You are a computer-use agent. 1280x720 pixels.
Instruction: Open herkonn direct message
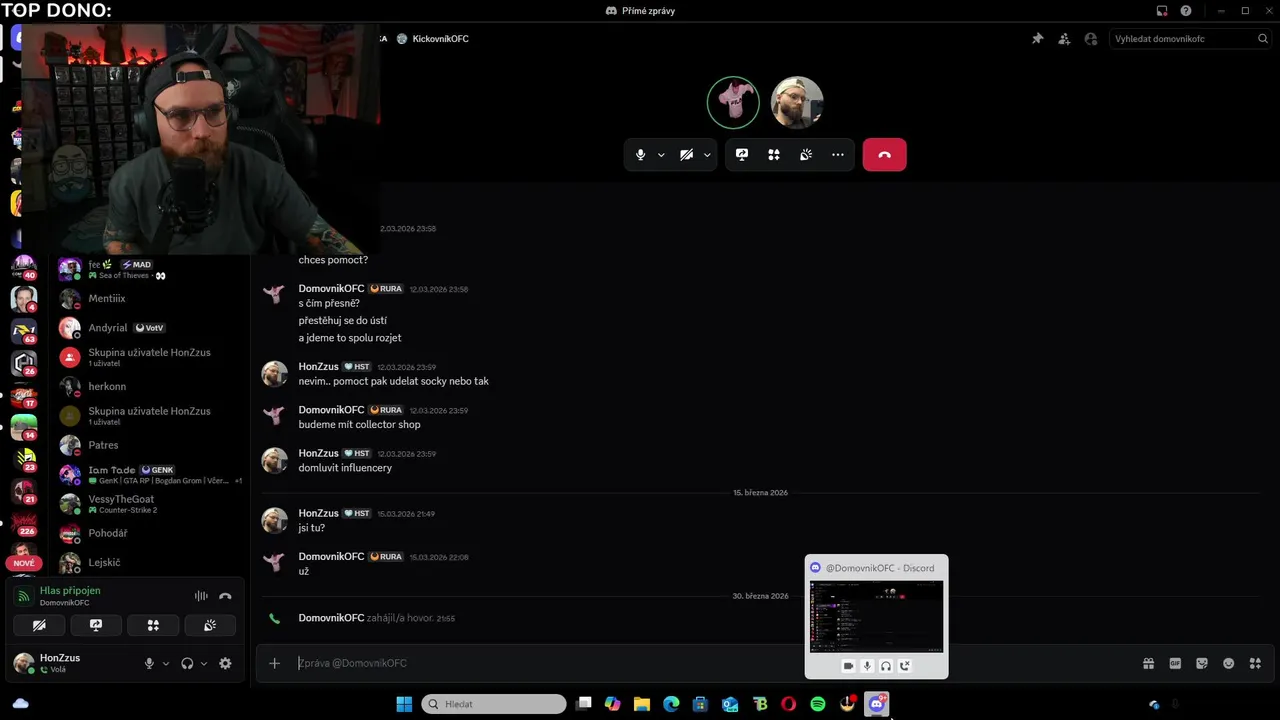tap(150, 387)
